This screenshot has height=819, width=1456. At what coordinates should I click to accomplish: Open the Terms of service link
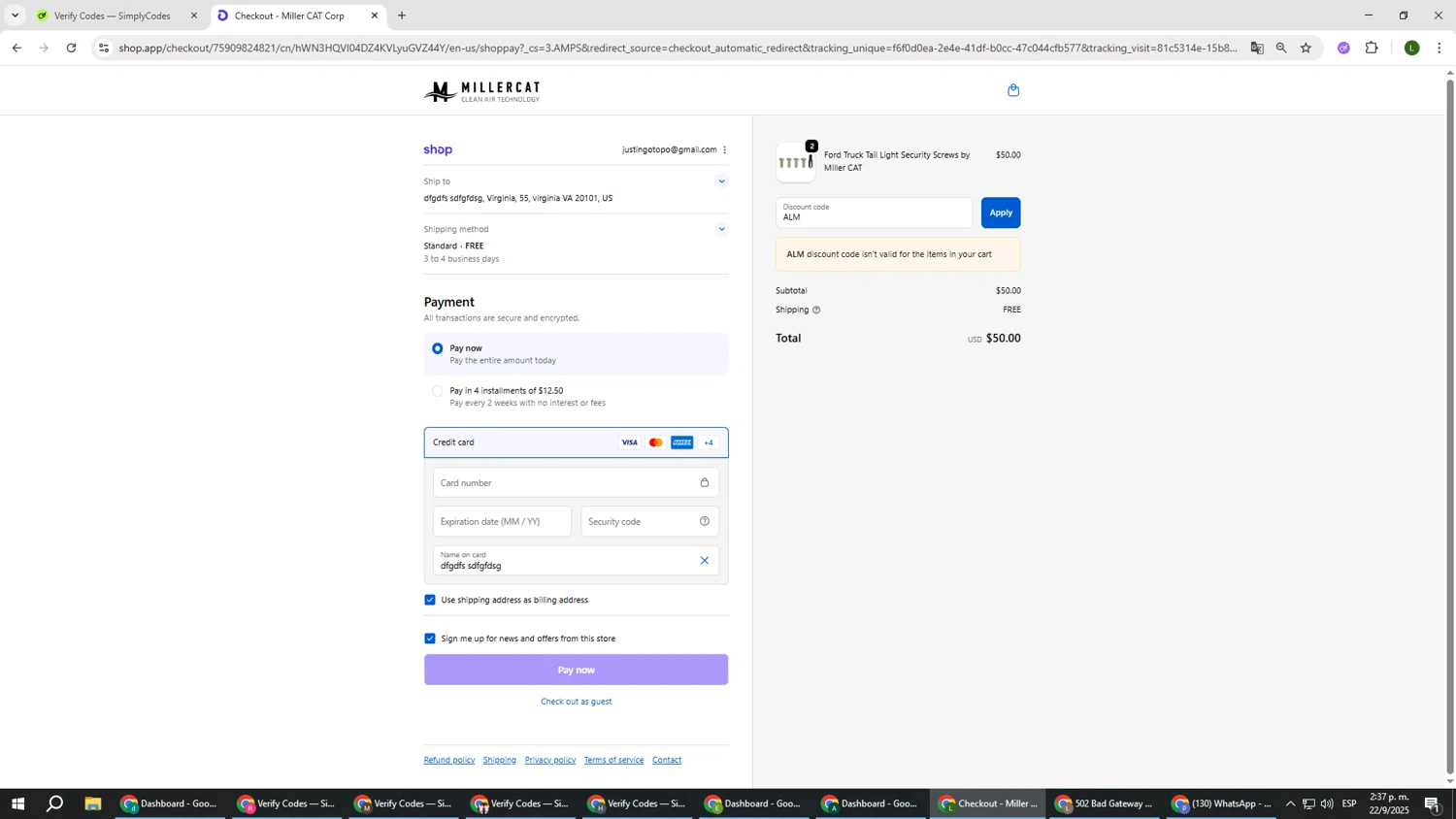(614, 760)
